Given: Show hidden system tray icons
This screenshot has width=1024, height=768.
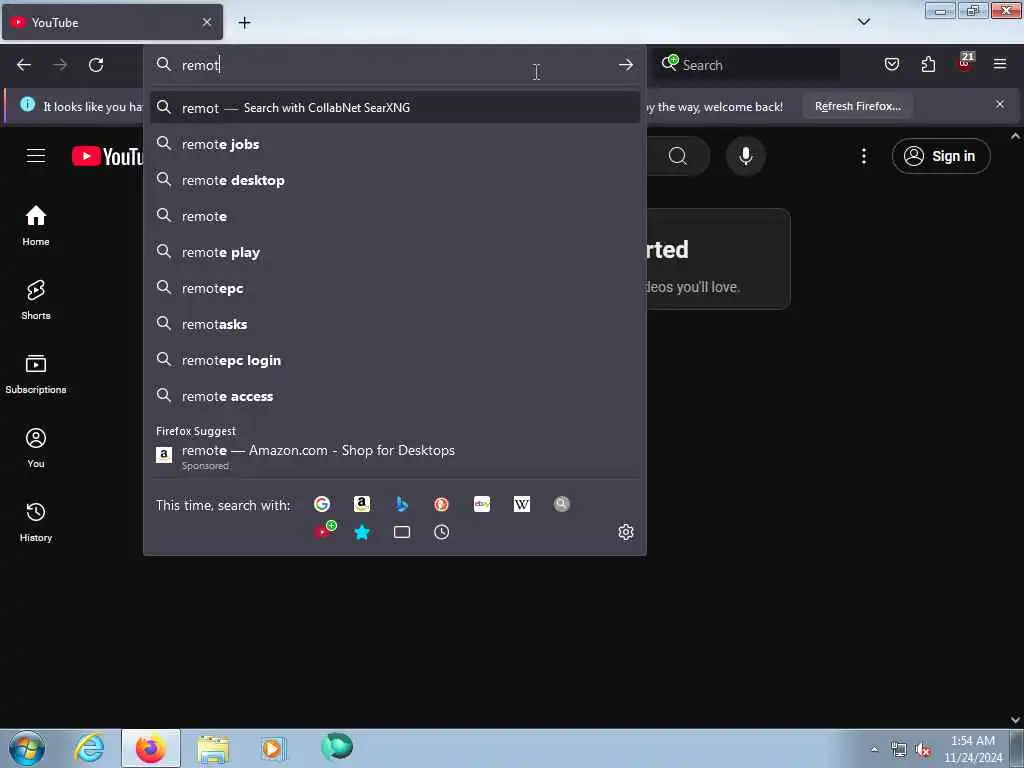Looking at the screenshot, I should (874, 749).
